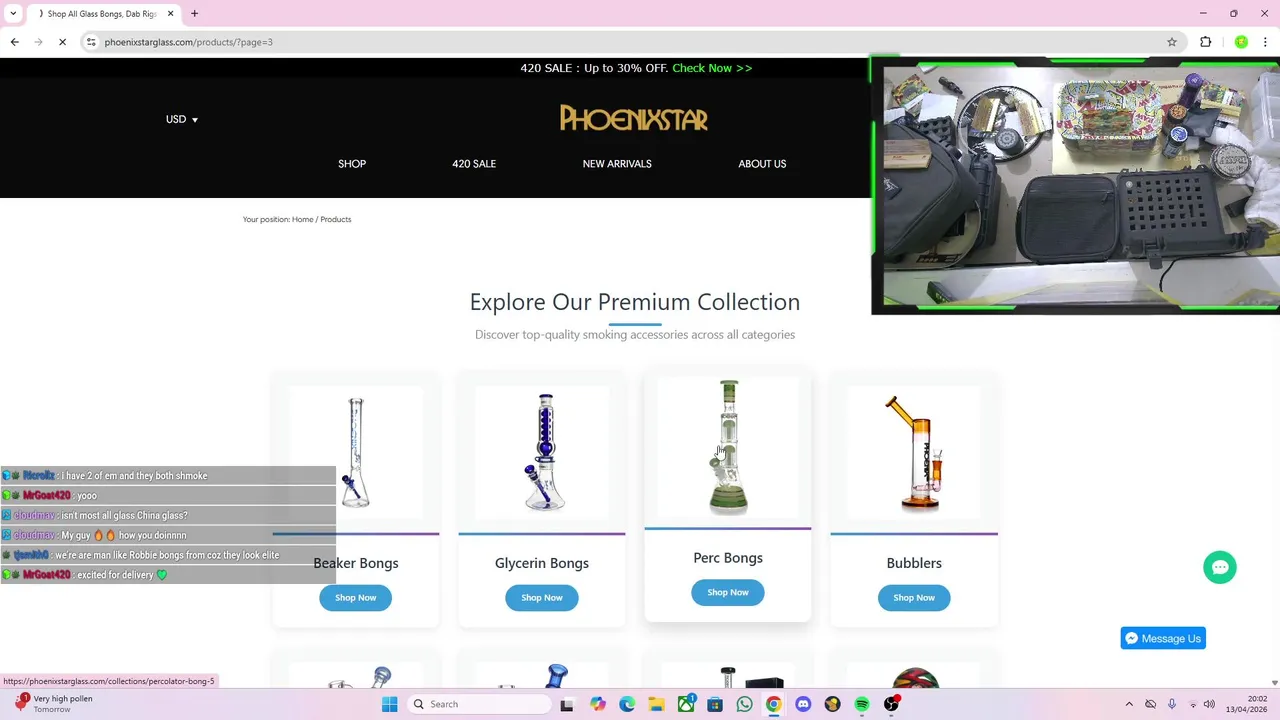Open Discord from the taskbar
Screen dimensions: 1280x720
pos(803,704)
